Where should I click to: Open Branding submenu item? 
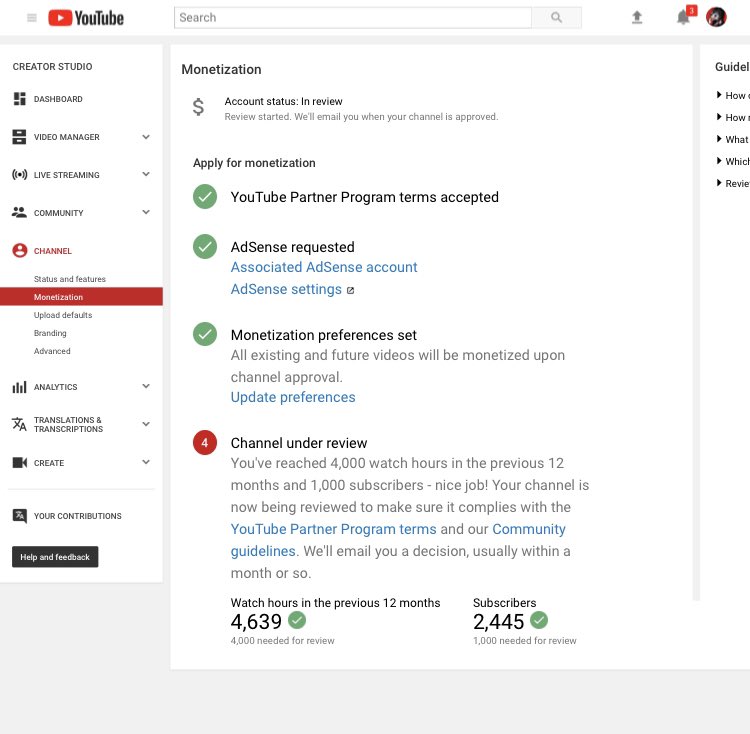pos(50,333)
